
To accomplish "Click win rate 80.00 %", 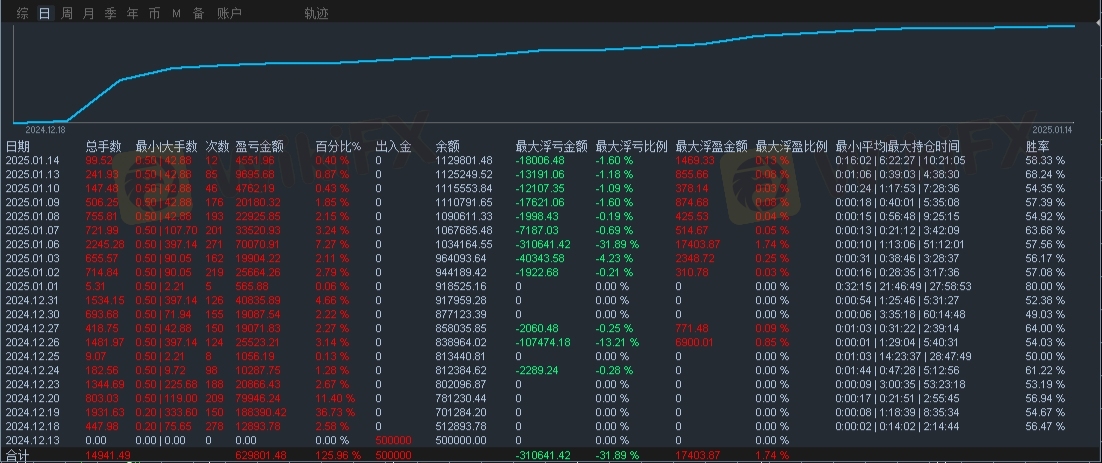I will (1045, 286).
